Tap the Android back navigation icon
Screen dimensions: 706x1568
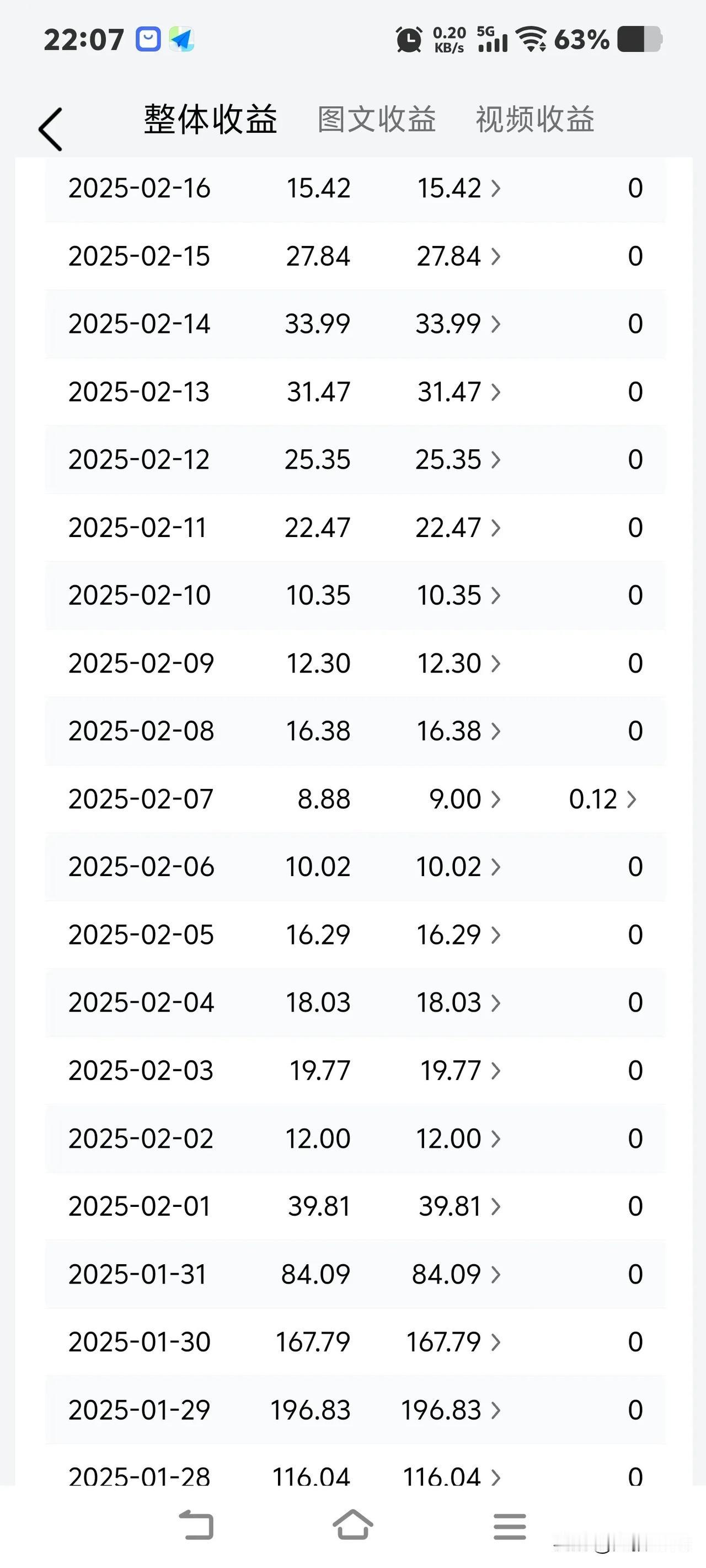196,1526
